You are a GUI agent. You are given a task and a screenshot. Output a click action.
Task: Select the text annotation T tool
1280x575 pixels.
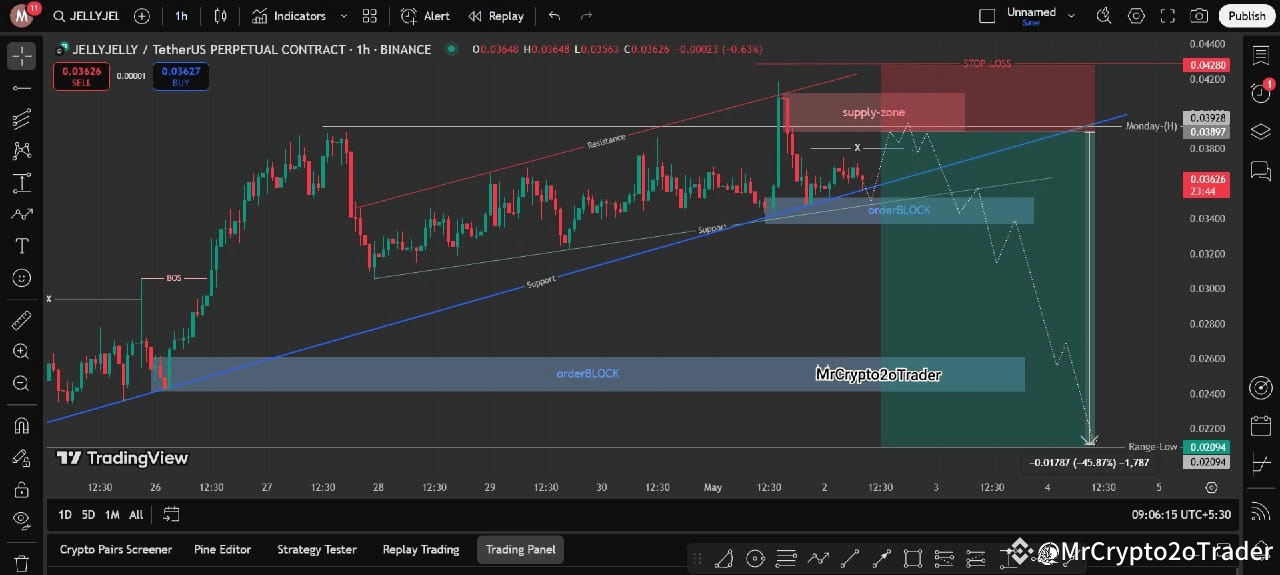click(x=21, y=246)
